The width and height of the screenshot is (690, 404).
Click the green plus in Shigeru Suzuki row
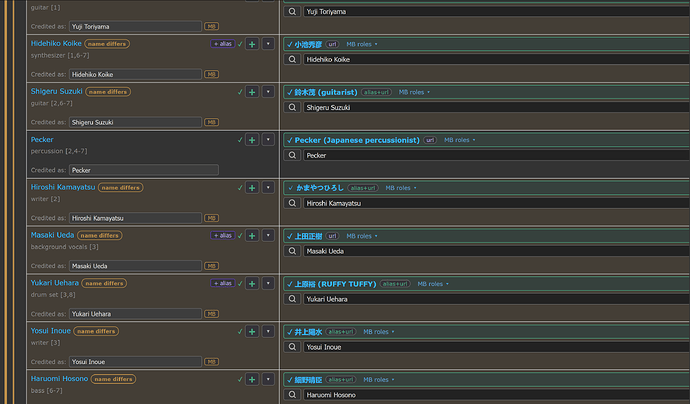[x=252, y=92]
